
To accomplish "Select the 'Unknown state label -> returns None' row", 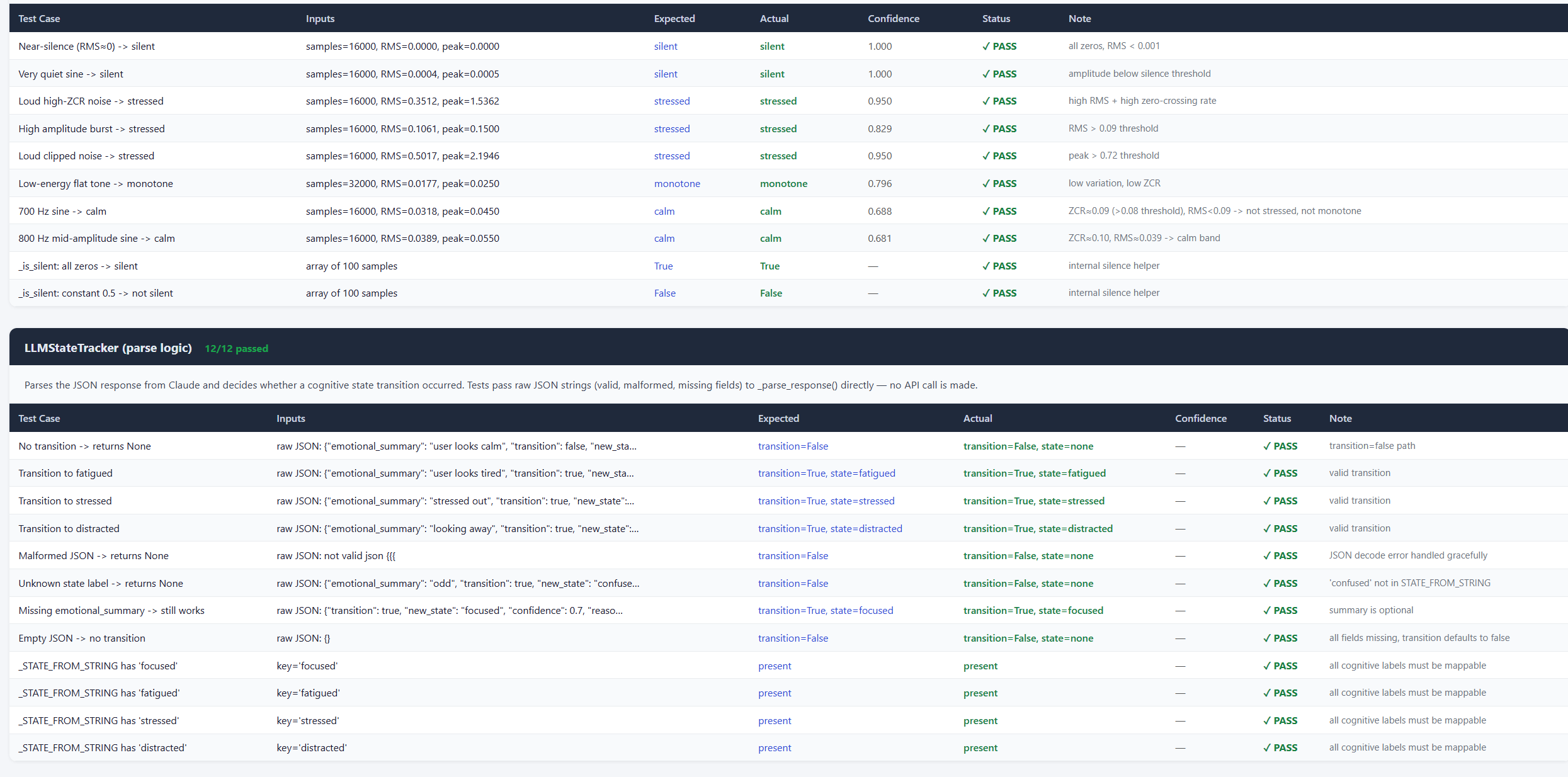I will tap(101, 584).
